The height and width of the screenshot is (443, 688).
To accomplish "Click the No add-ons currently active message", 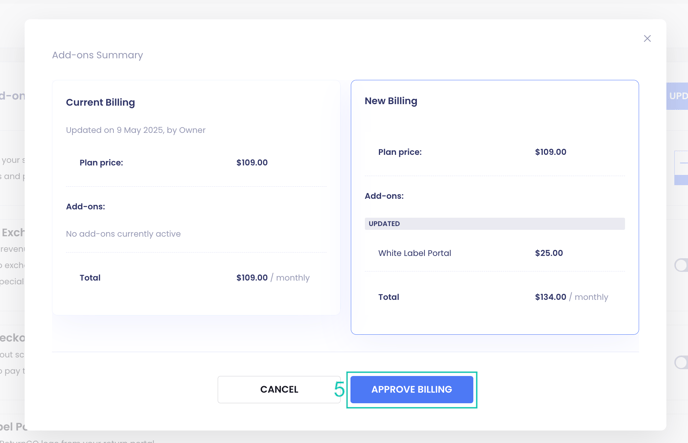I will (x=123, y=234).
